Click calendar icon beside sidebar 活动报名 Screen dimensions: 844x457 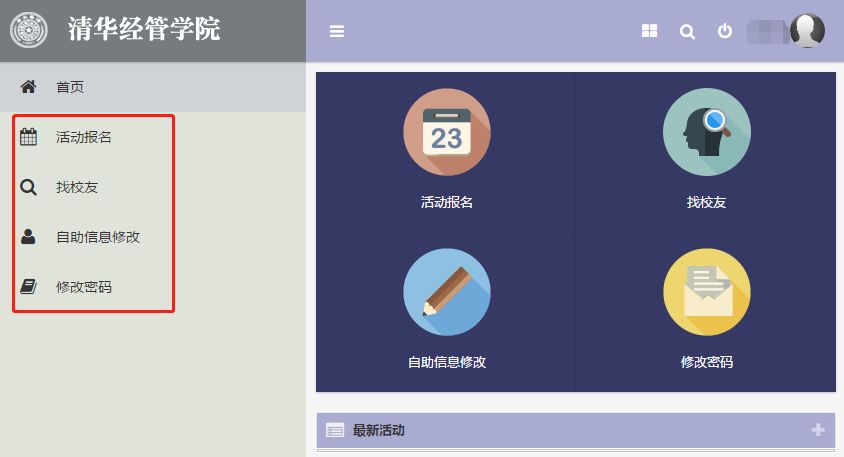pos(28,137)
